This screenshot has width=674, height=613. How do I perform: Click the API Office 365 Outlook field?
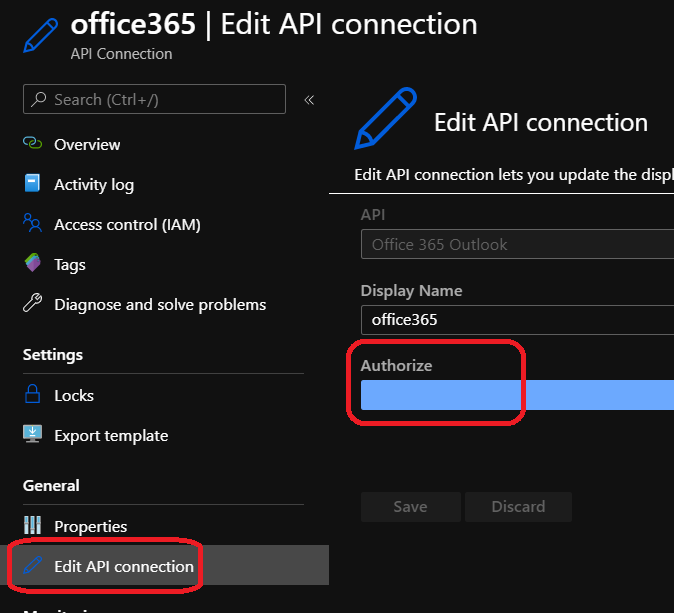click(516, 244)
